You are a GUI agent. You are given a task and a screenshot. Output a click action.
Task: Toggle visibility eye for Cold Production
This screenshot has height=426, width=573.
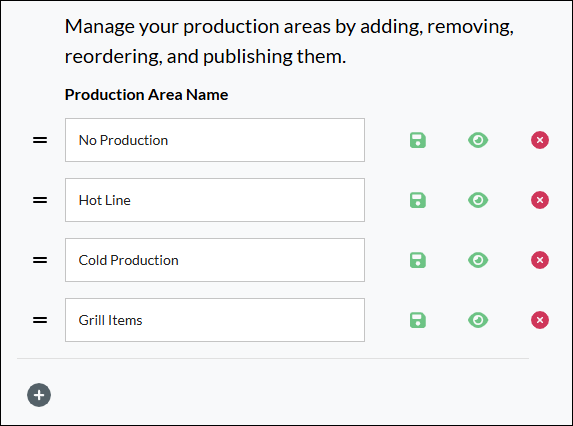[478, 260]
